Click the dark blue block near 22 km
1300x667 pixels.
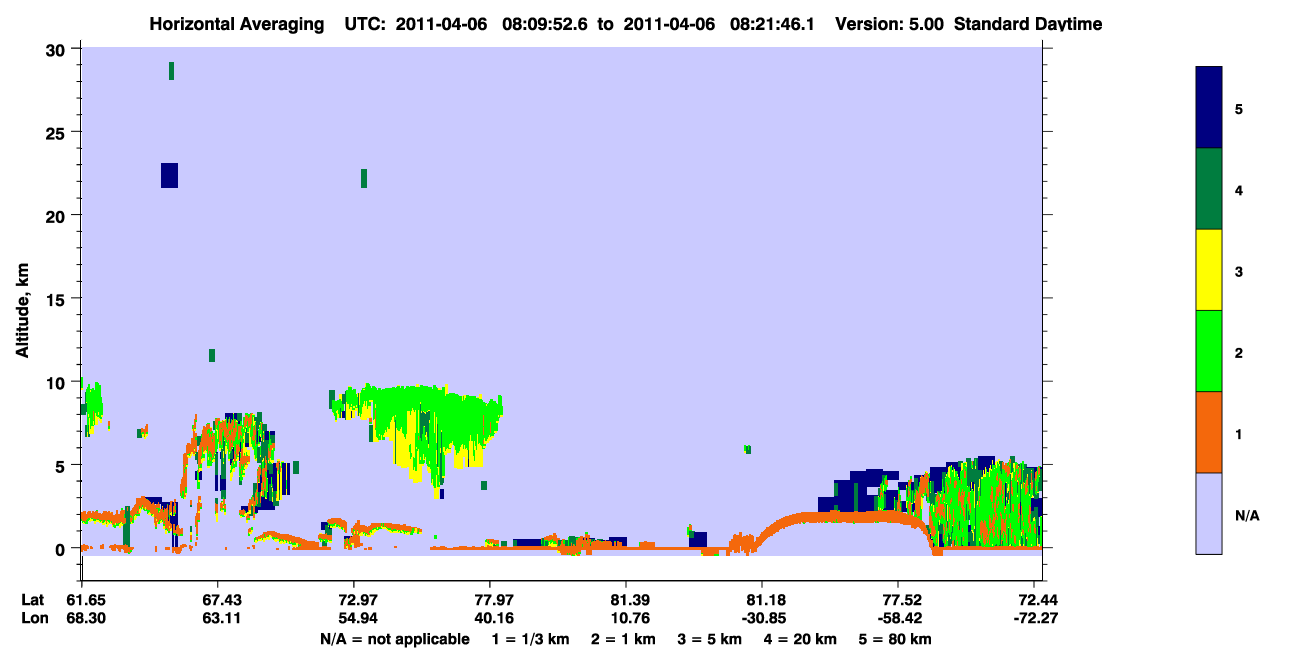click(169, 175)
